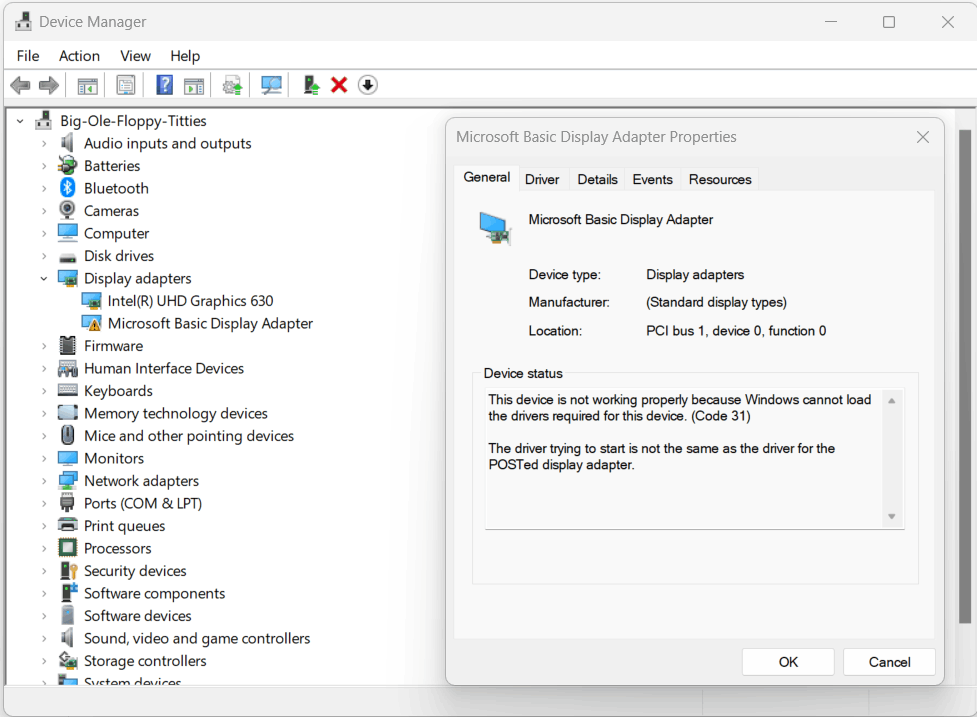Switch to the Details tab
The image size is (977, 717).
pos(598,179)
